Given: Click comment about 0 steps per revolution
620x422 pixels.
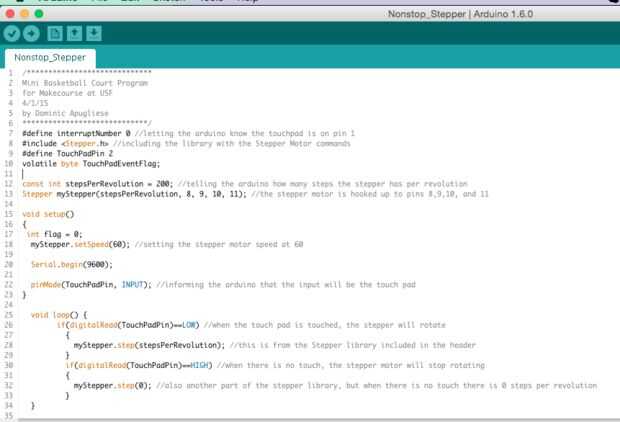Looking at the screenshot, I should tap(377, 386).
